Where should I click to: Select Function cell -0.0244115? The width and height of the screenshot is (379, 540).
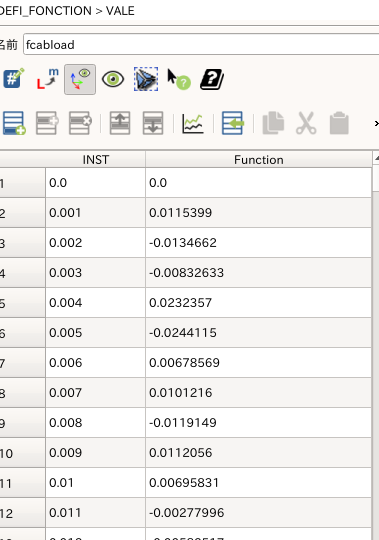point(259,333)
